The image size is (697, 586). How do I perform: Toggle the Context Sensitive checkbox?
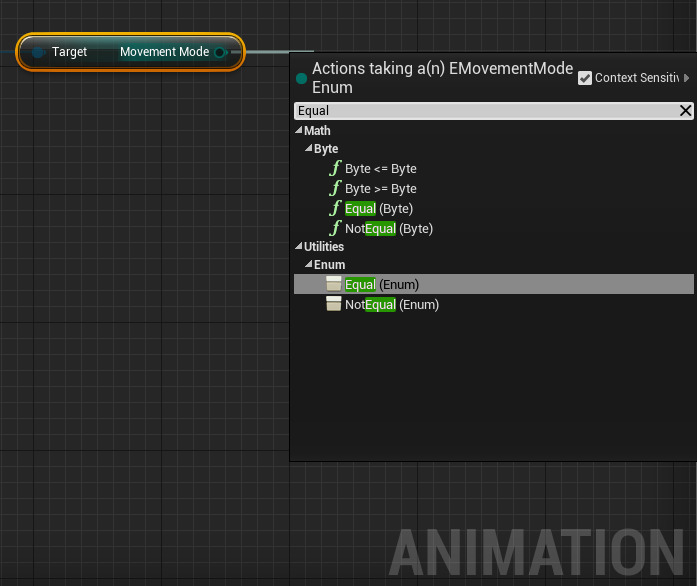coord(585,78)
